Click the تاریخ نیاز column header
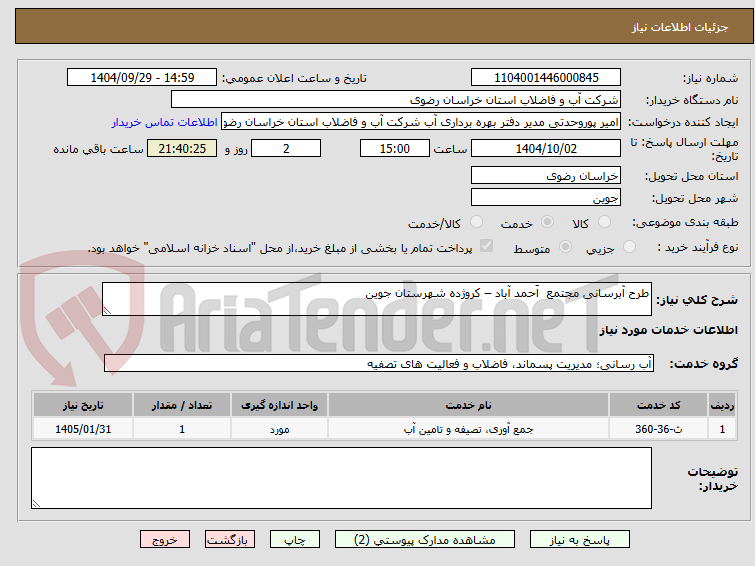This screenshot has height=566, width=755. [x=83, y=405]
